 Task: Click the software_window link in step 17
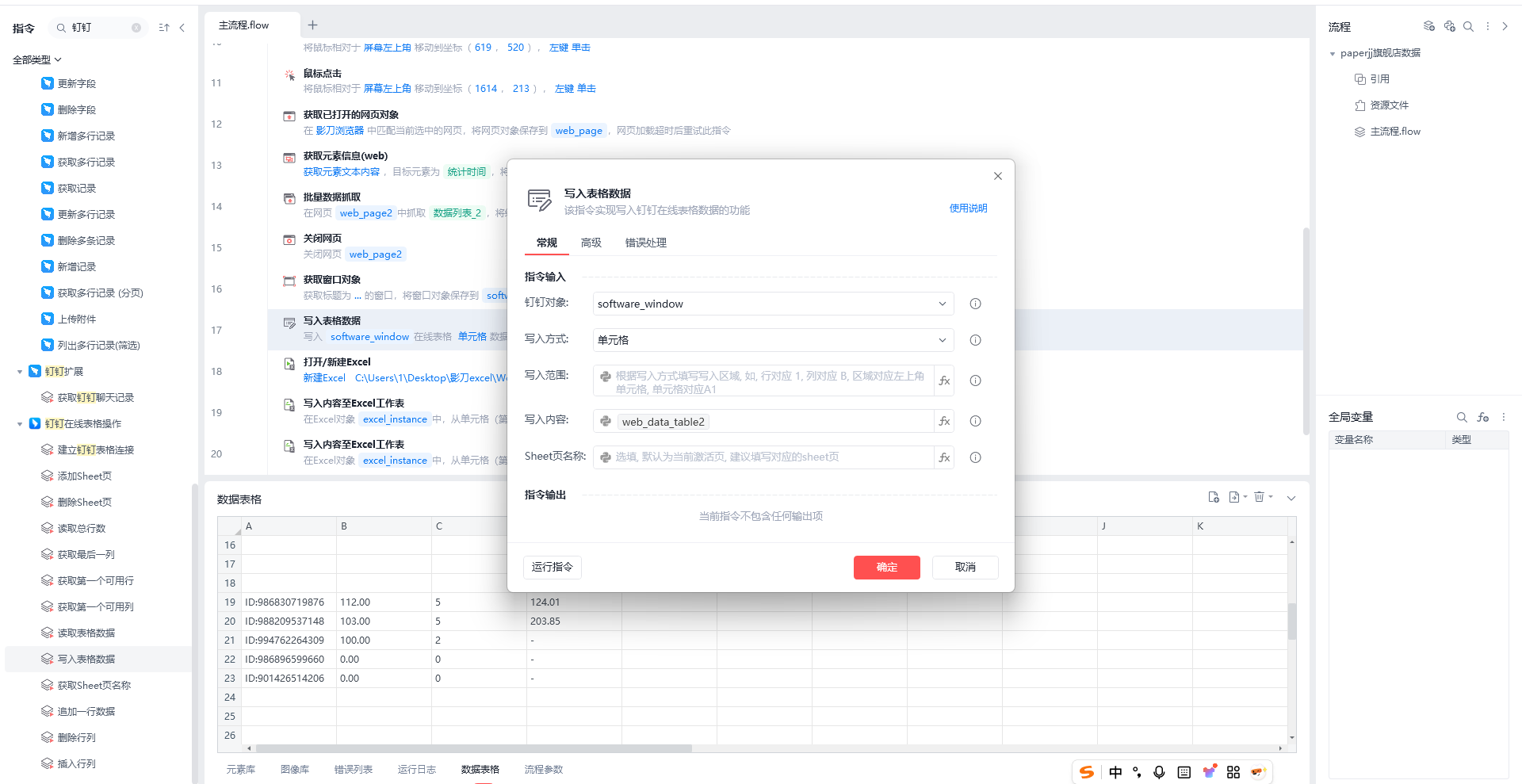369,337
